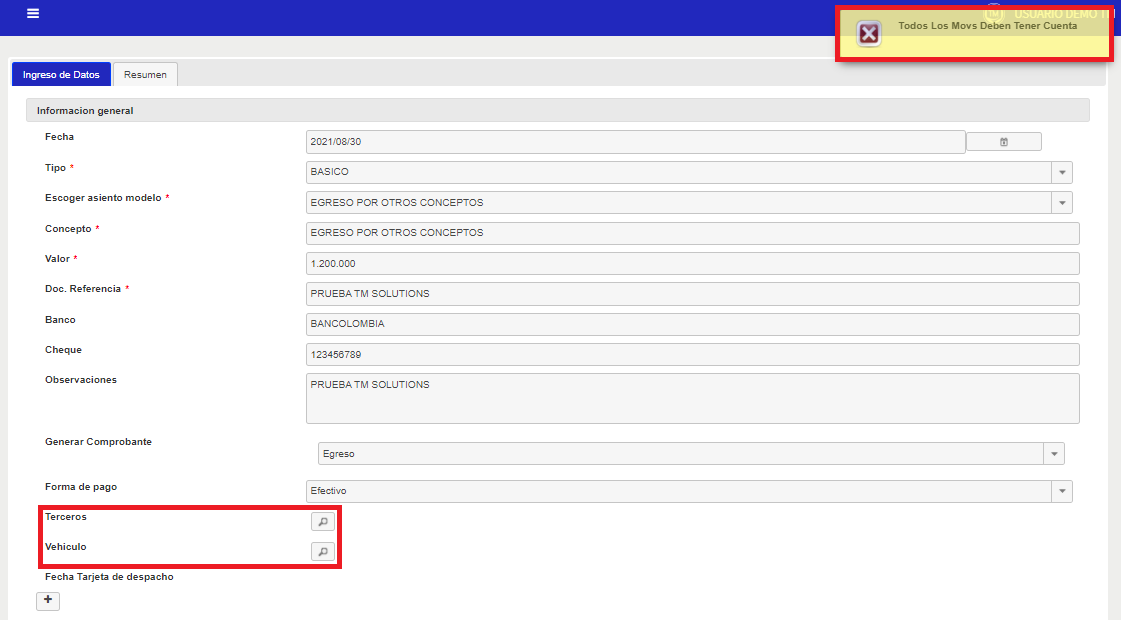1121x620 pixels.
Task: Select the Ingreso de Datos tab
Action: pos(61,75)
